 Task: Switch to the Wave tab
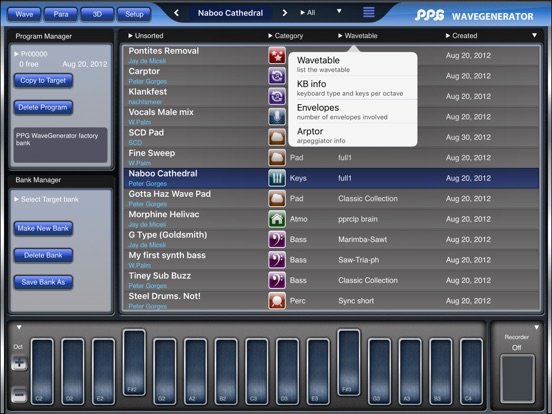(x=24, y=14)
